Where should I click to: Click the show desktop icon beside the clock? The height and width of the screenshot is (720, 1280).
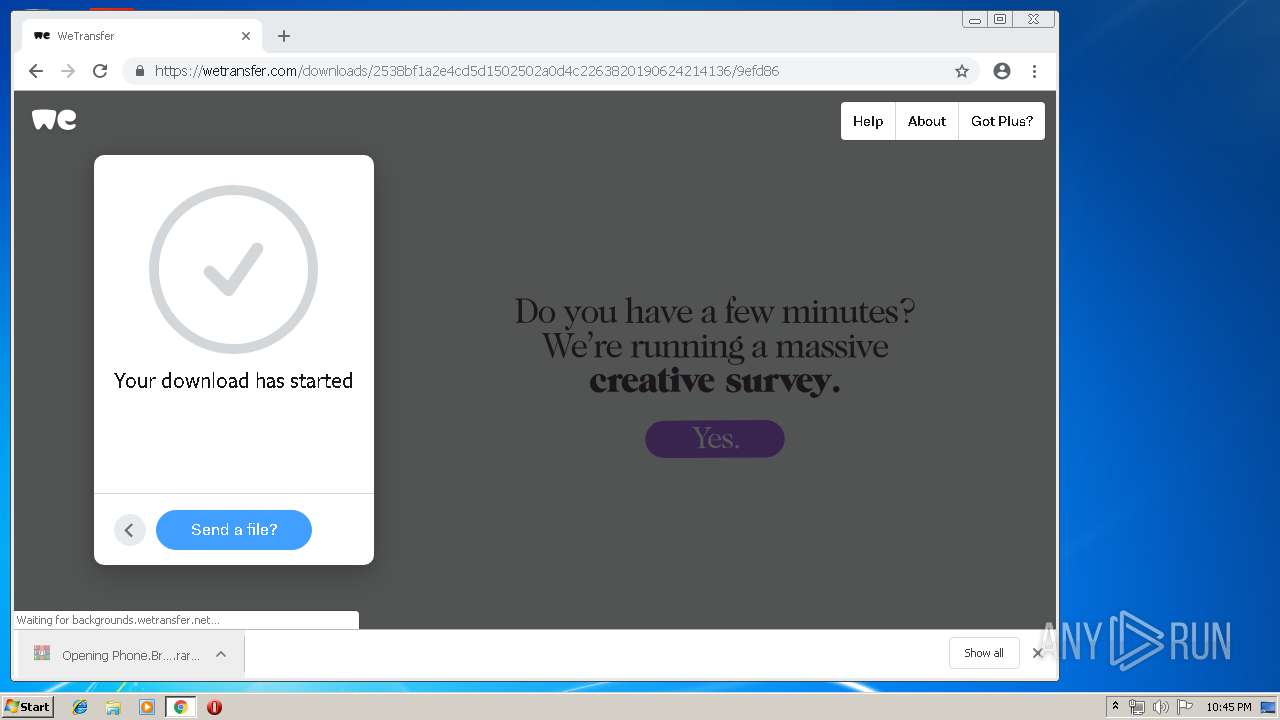pos(1268,707)
